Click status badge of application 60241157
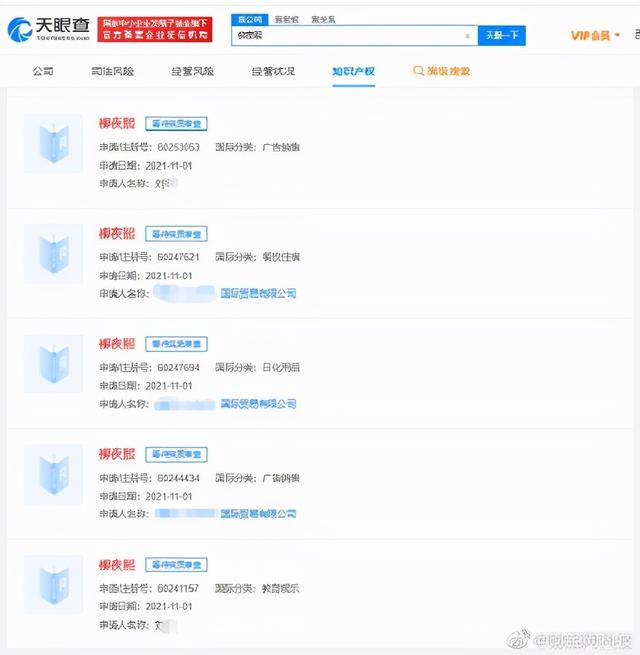The width and height of the screenshot is (640, 655). [x=176, y=565]
